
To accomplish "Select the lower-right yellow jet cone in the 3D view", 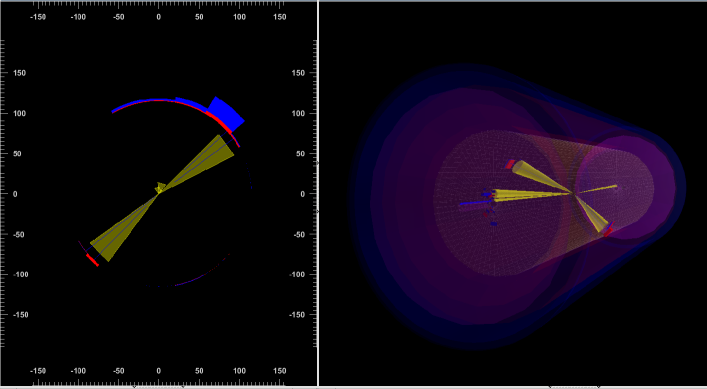I will [592, 213].
